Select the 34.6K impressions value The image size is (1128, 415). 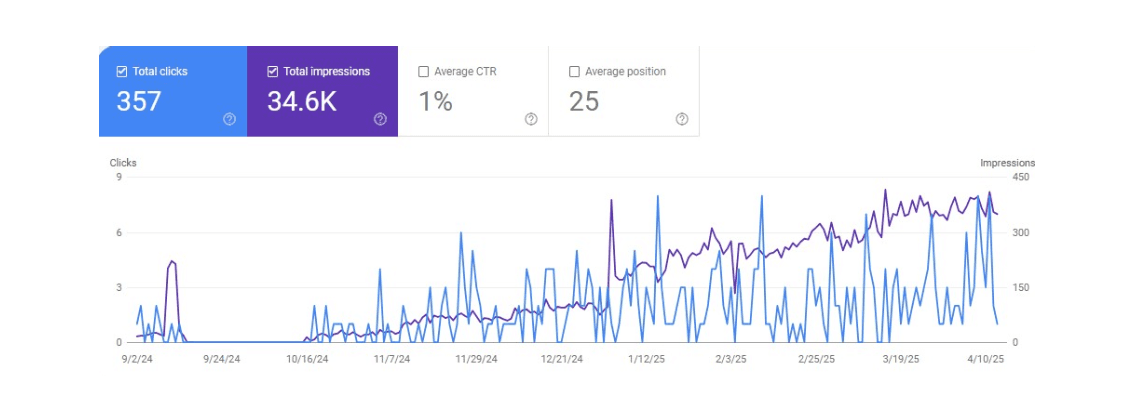click(301, 101)
